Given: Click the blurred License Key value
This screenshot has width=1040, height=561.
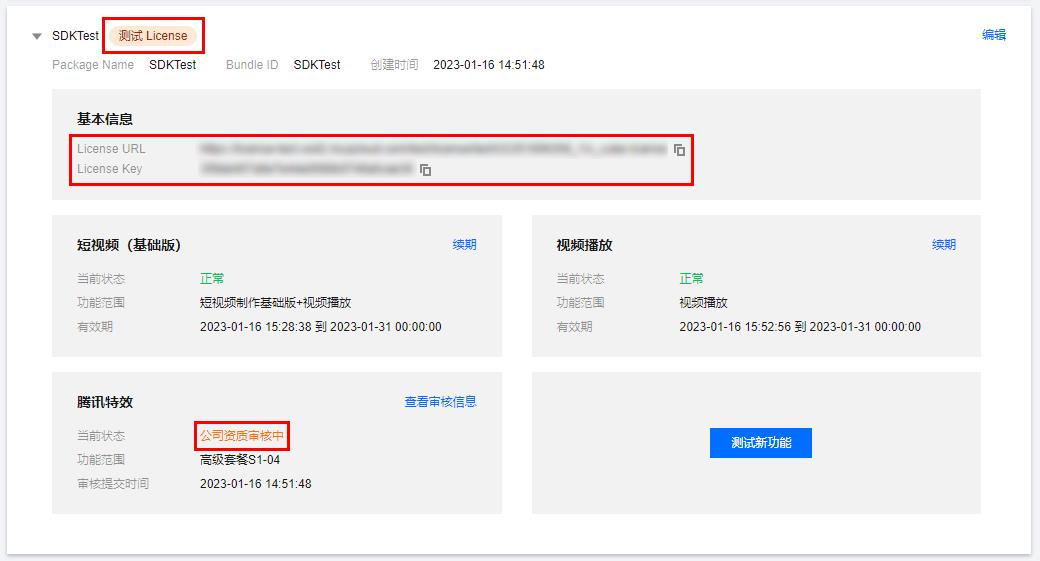Looking at the screenshot, I should (x=306, y=169).
